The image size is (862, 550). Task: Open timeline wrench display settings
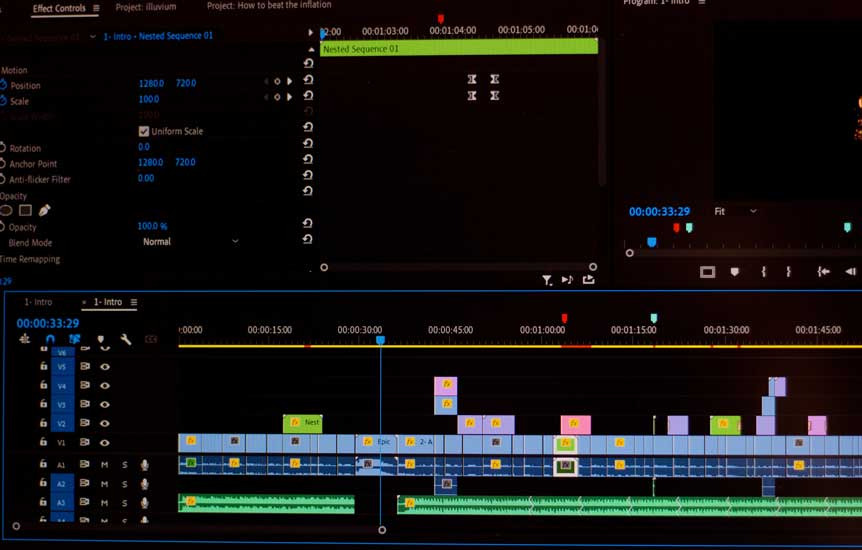[126, 339]
